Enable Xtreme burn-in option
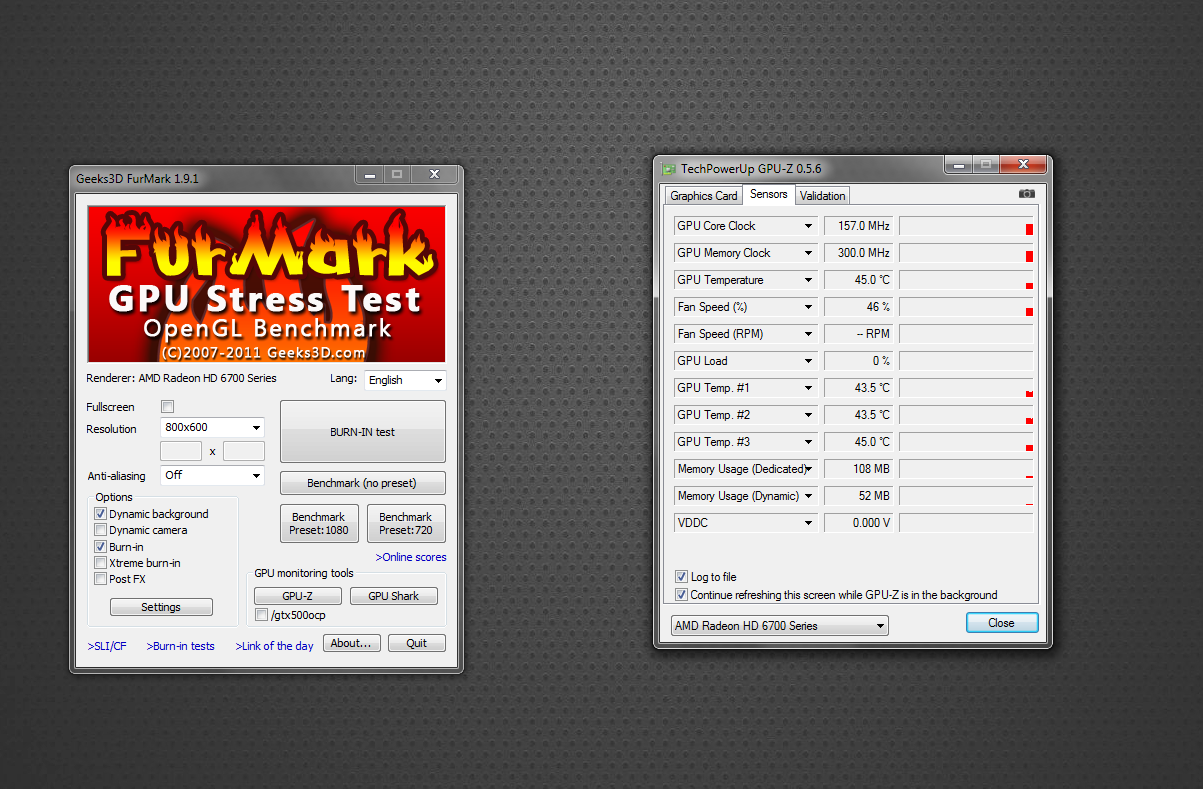This screenshot has width=1203, height=789. [100, 563]
